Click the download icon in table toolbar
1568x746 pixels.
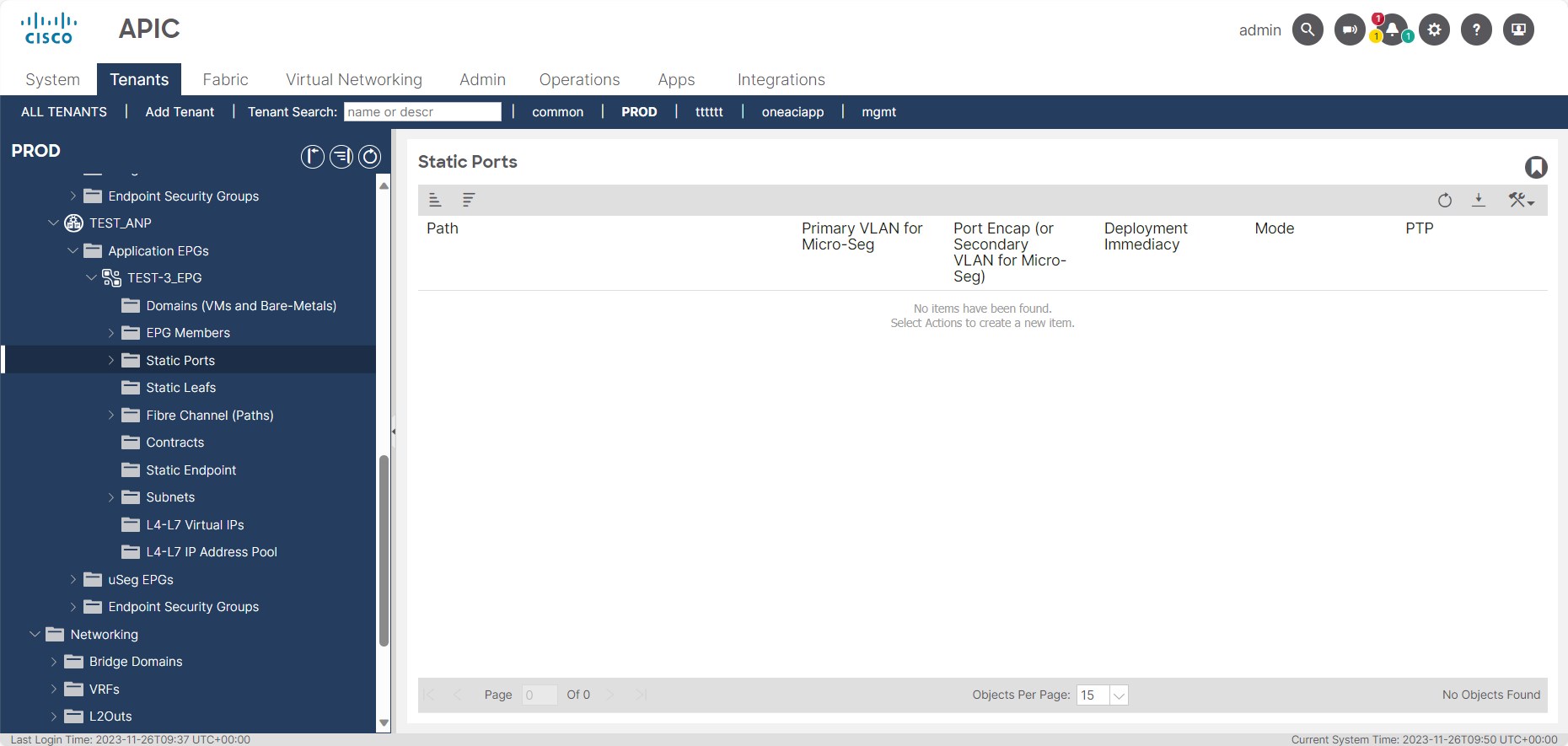click(x=1479, y=200)
